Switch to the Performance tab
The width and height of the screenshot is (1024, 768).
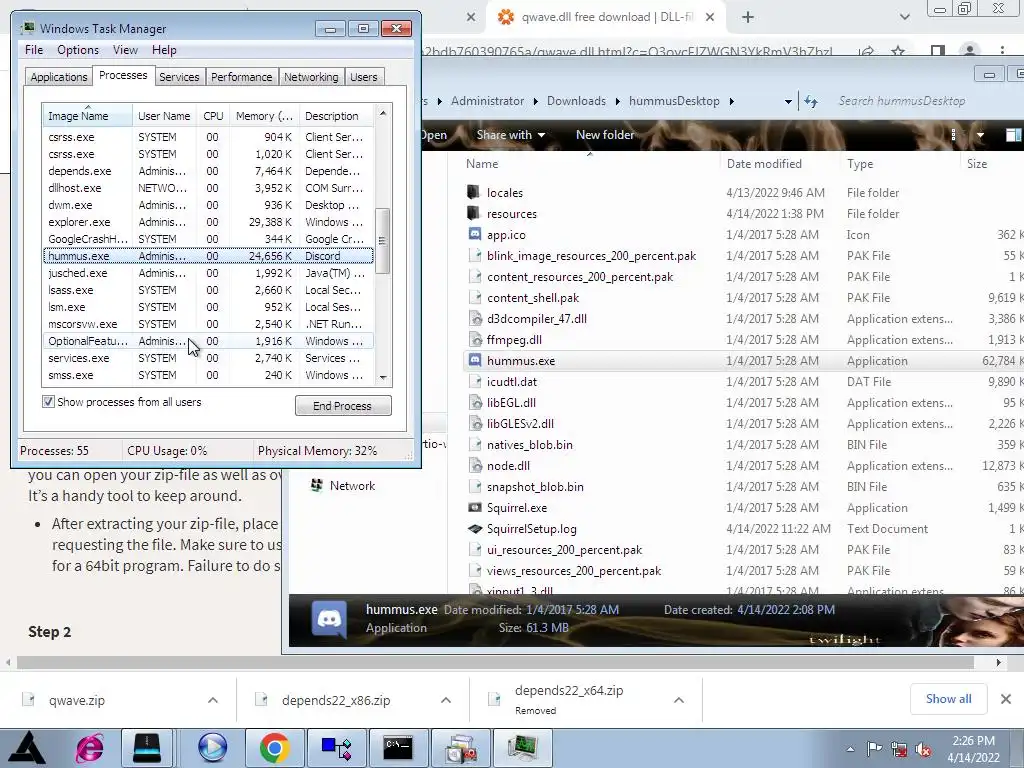(242, 77)
